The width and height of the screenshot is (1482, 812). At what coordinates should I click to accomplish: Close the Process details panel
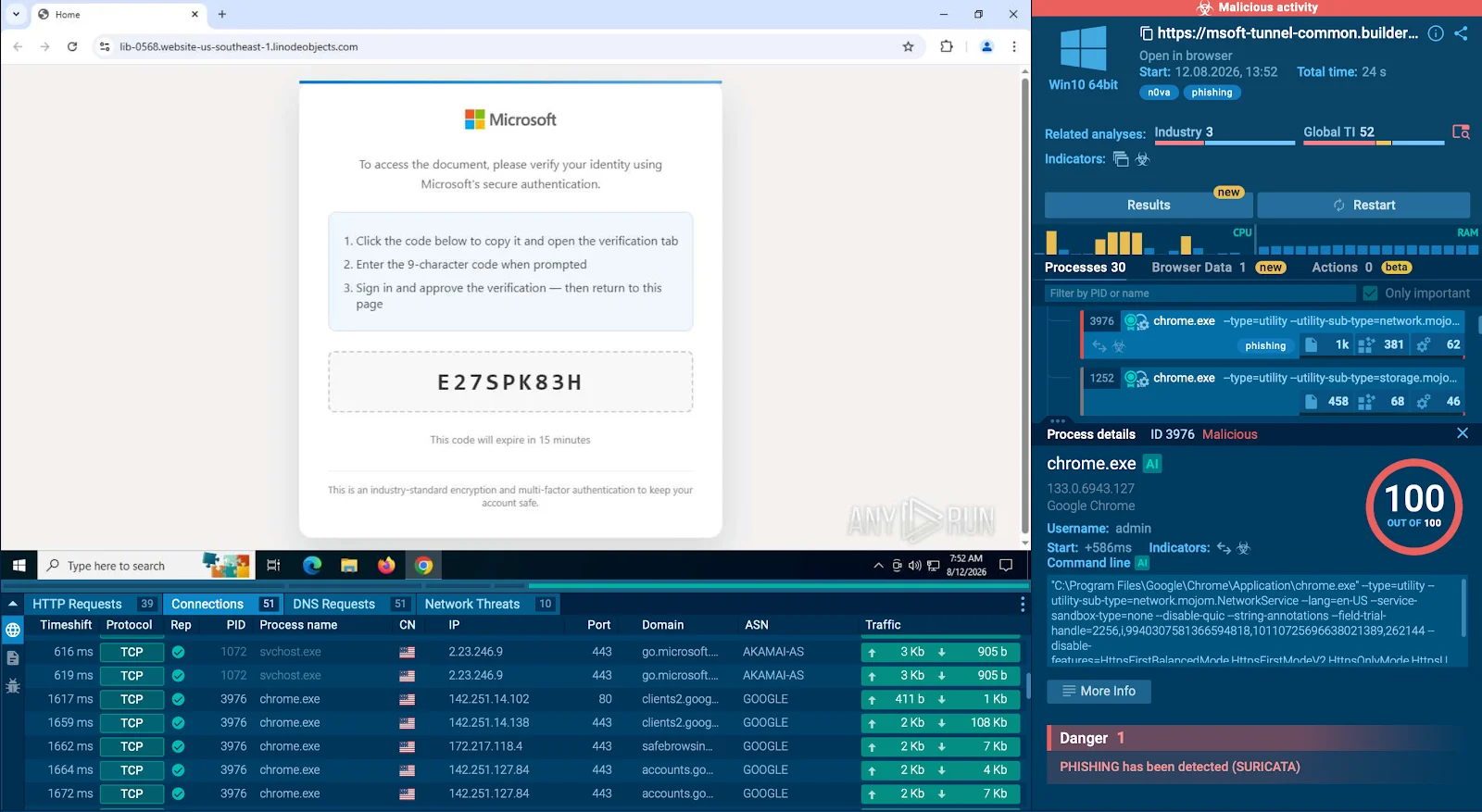pos(1463,433)
